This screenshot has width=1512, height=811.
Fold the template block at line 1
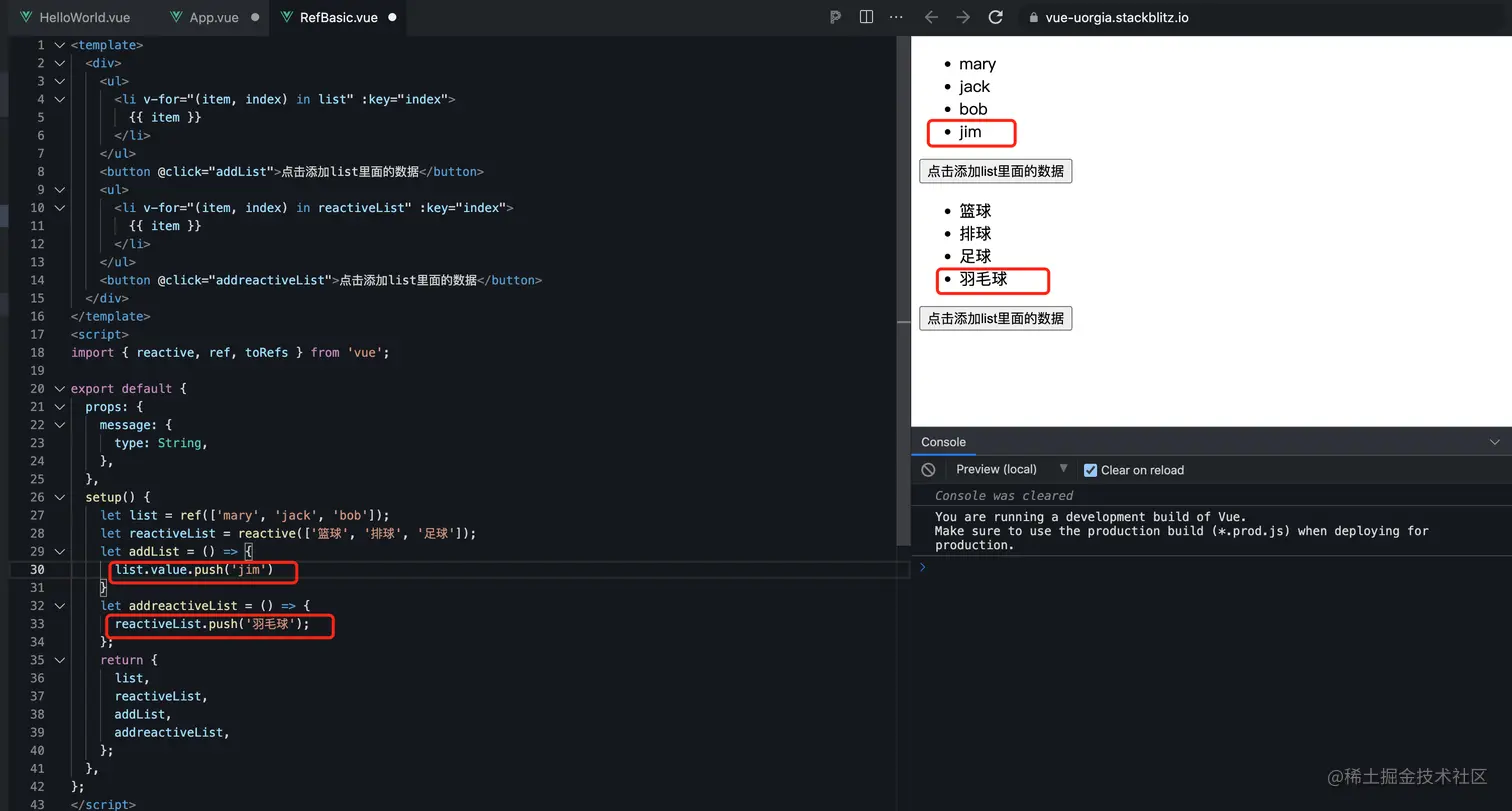[x=60, y=45]
